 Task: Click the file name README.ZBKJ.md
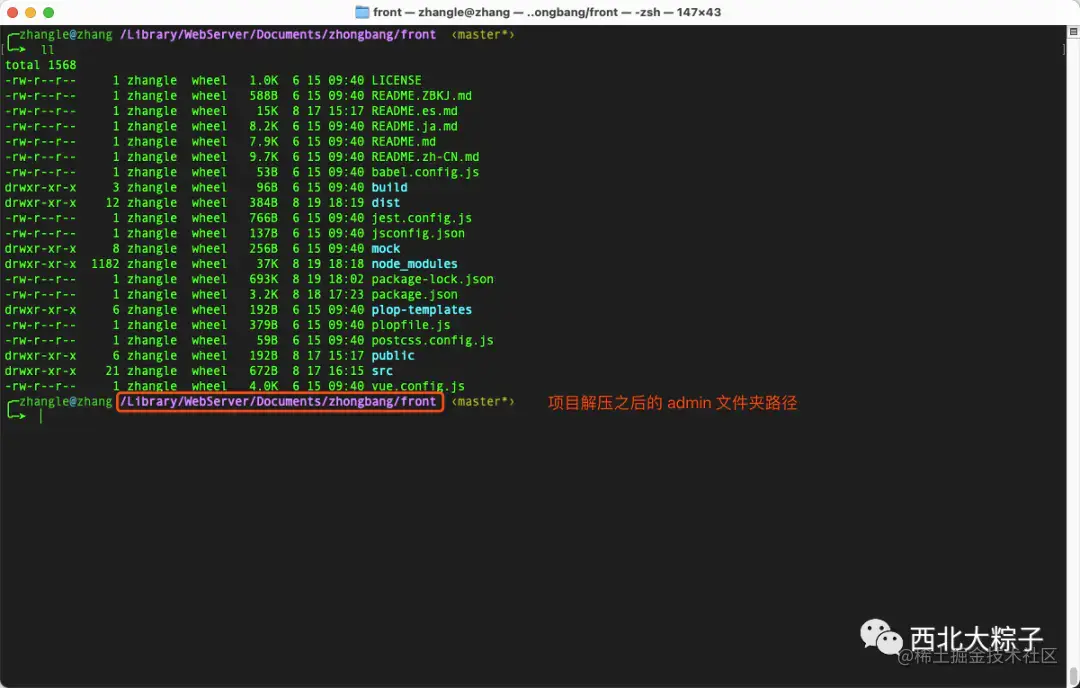coord(422,95)
